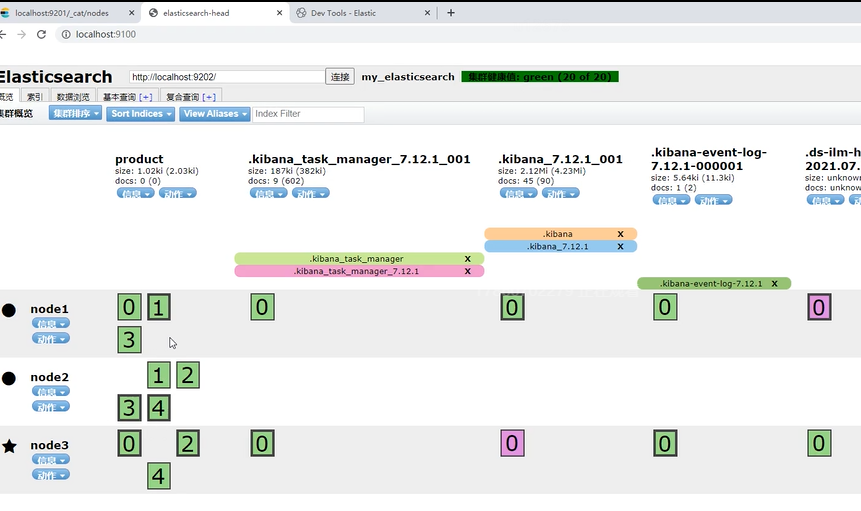Click the green cluster health status badge
The width and height of the screenshot is (861, 511).
tap(540, 77)
